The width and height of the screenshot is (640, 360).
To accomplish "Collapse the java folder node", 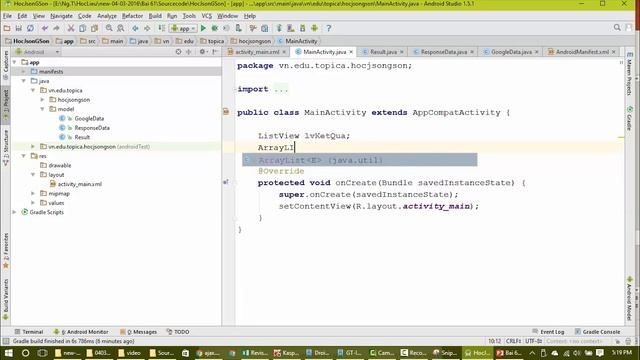I will [x=24, y=81].
